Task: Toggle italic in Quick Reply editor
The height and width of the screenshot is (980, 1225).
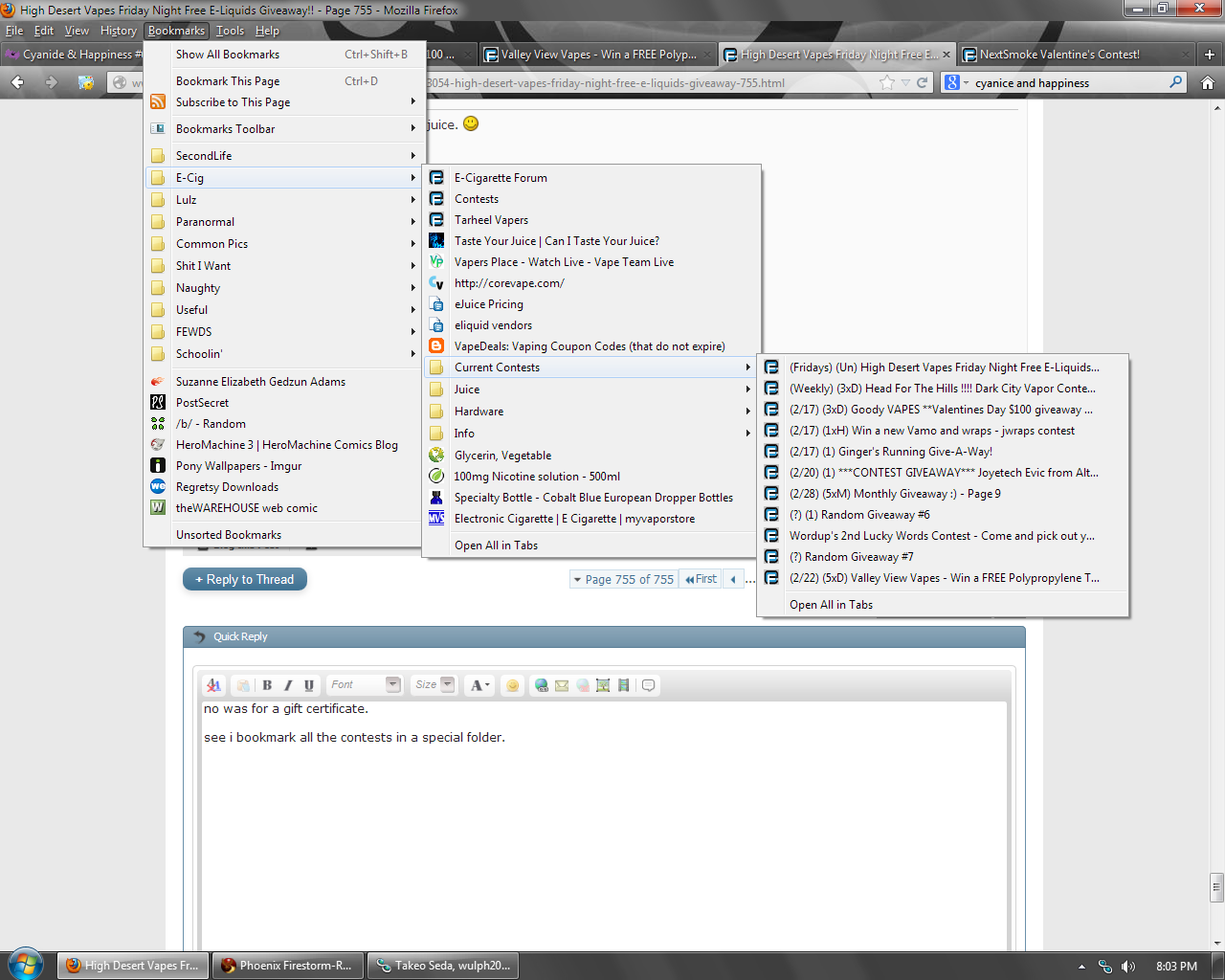Action: (x=288, y=685)
